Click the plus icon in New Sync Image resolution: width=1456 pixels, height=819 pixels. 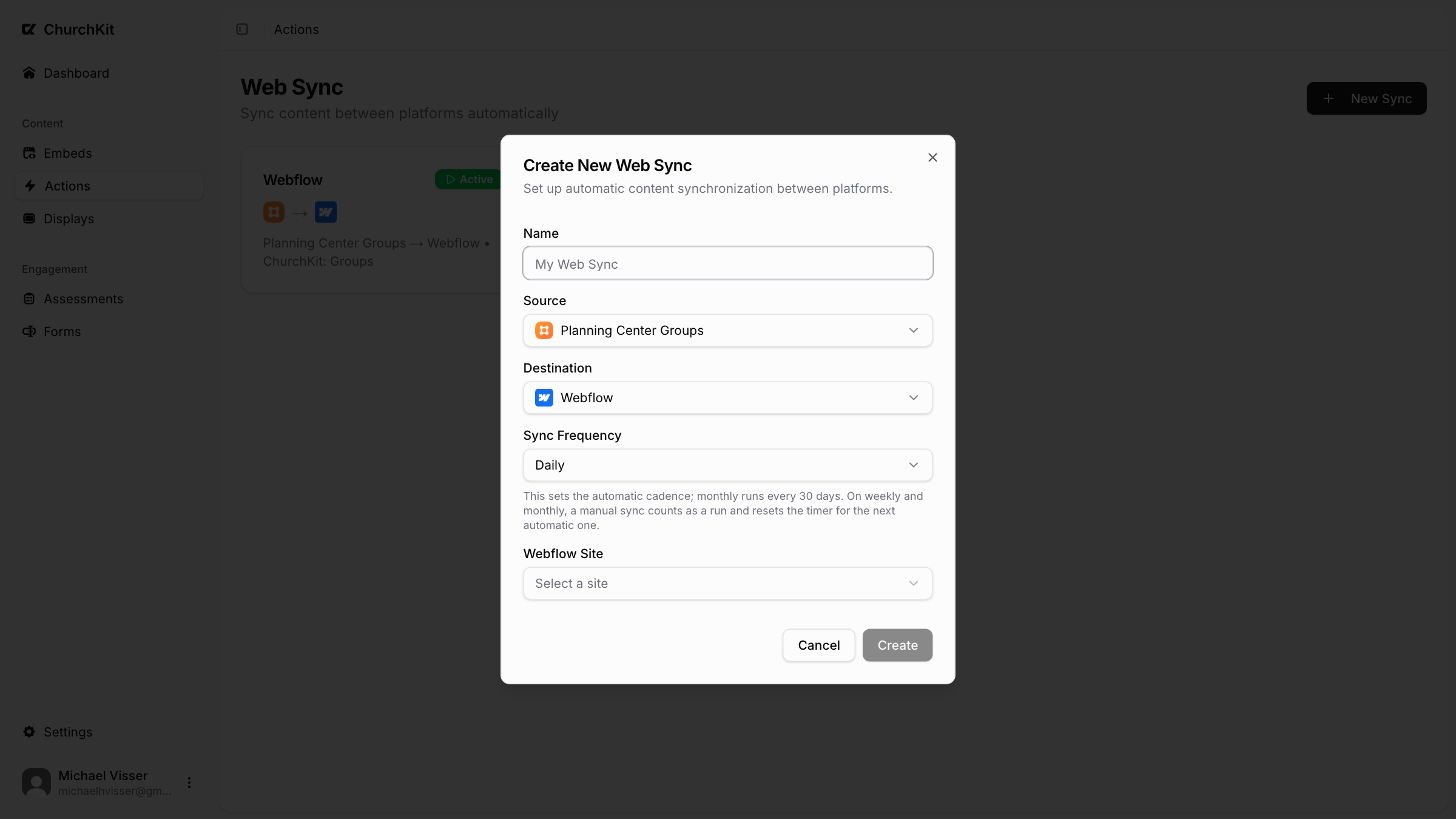(x=1329, y=98)
